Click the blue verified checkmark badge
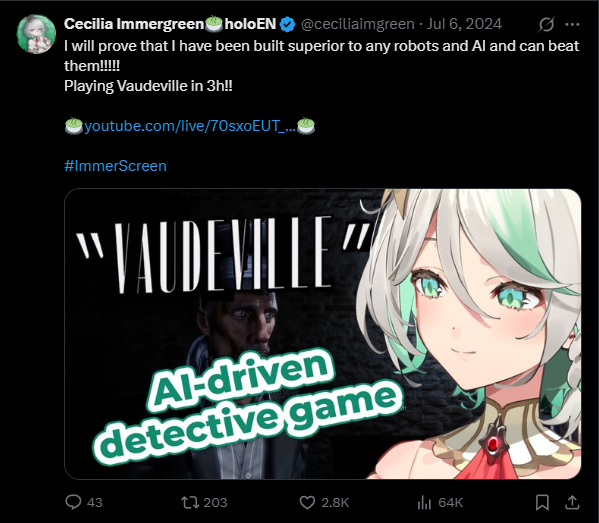The image size is (599, 523). pyautogui.click(x=288, y=24)
